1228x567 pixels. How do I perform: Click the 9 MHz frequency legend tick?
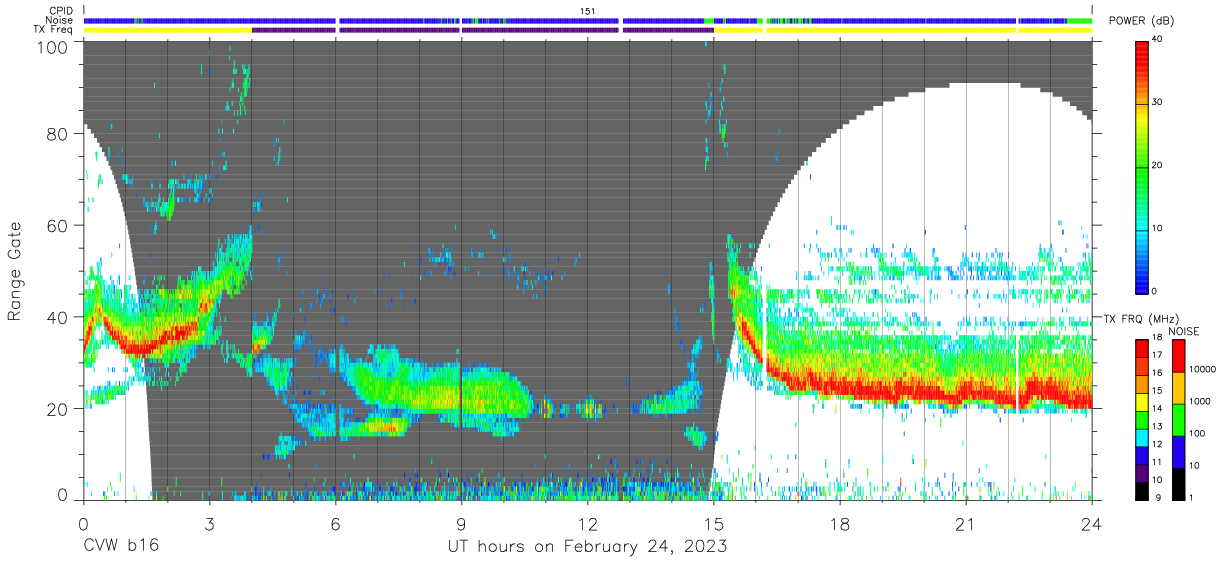pos(1157,498)
